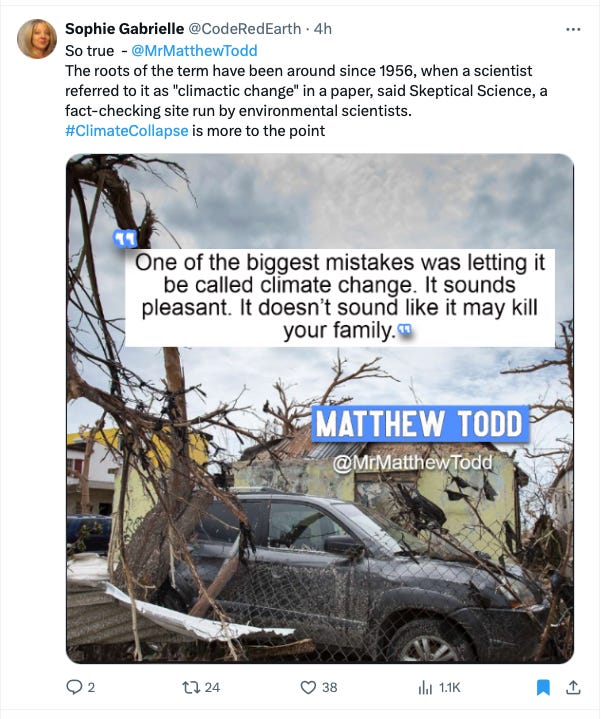Click the reply count 2
This screenshot has width=601, height=719.
coord(91,687)
